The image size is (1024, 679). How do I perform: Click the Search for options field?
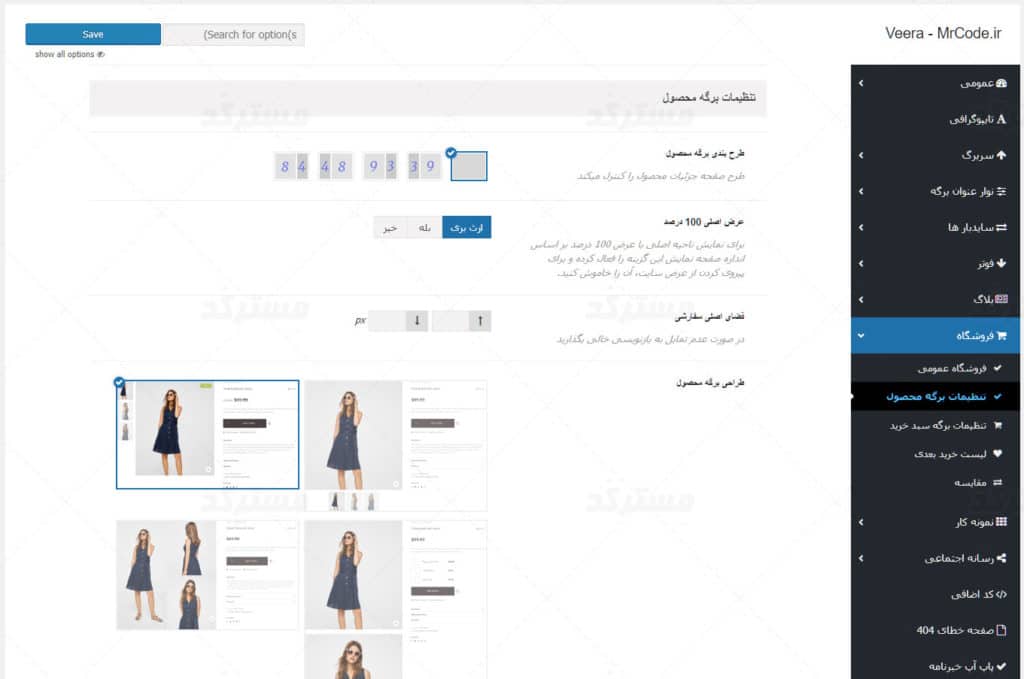tap(234, 35)
